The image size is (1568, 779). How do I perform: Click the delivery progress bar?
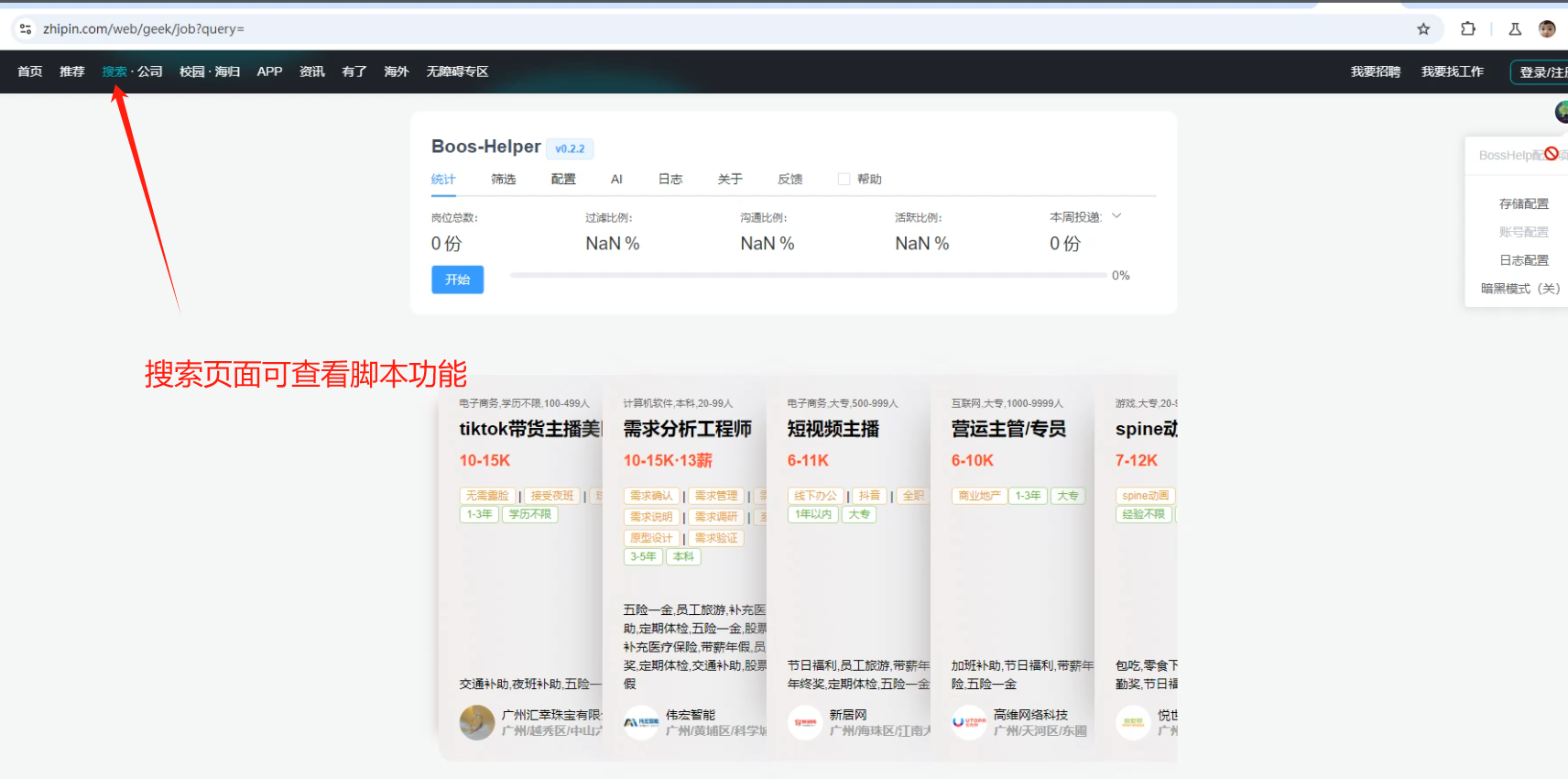click(x=808, y=275)
